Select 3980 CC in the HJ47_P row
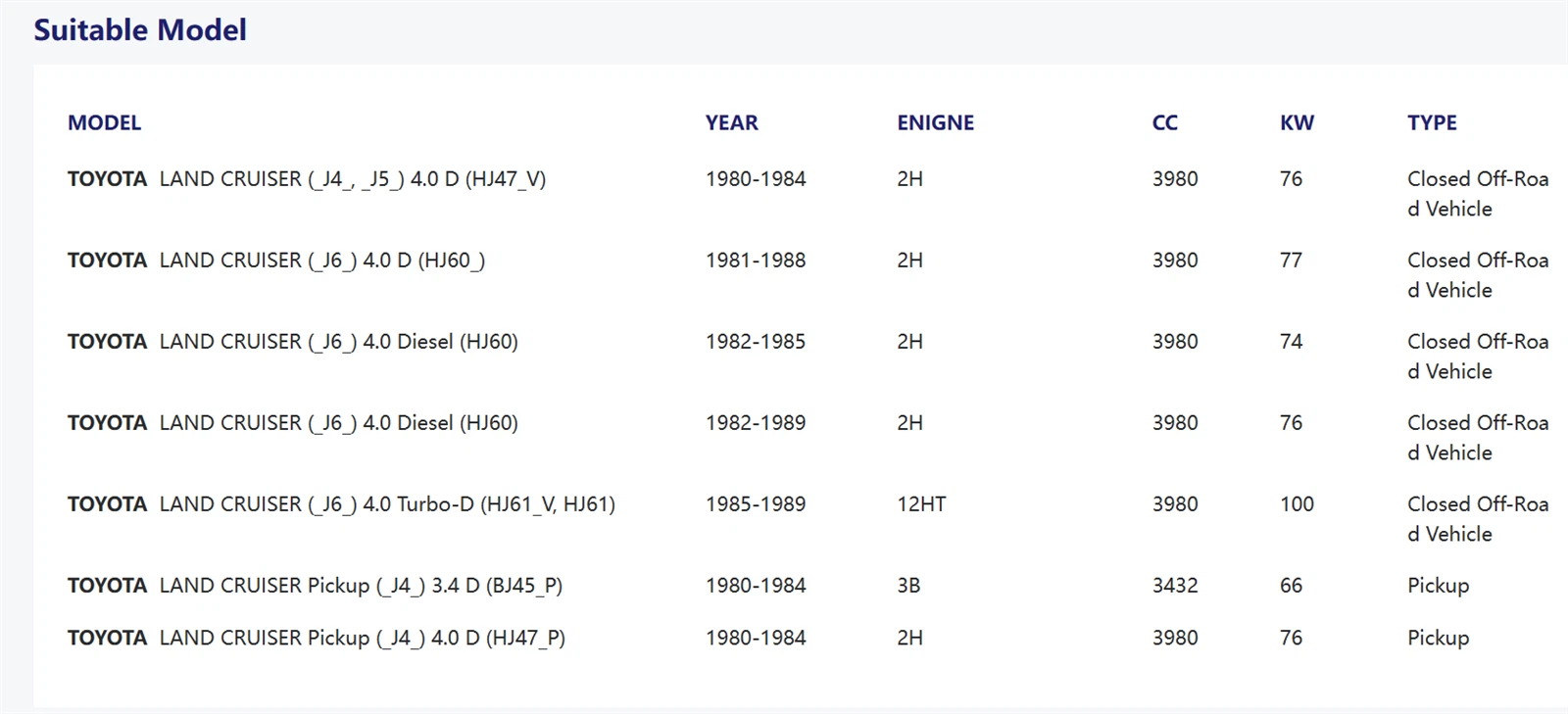Viewport: 1568px width, 714px height. pyautogui.click(x=1175, y=638)
